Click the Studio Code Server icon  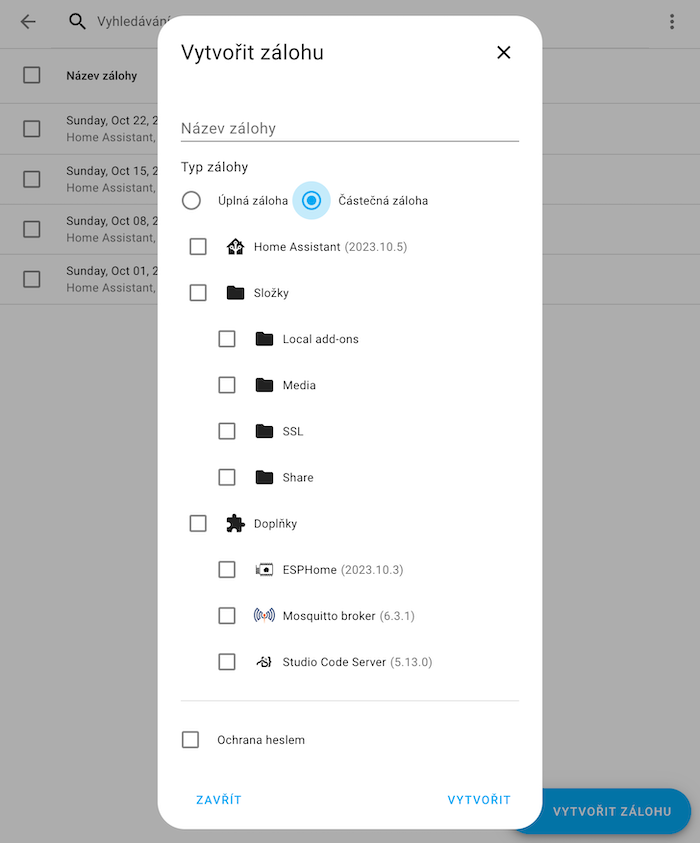click(x=264, y=662)
